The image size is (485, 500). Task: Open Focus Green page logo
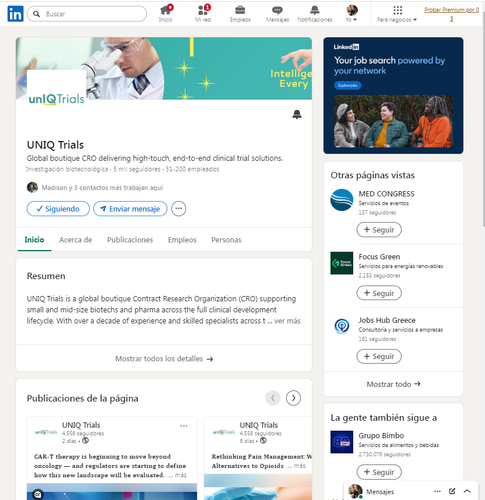point(342,263)
